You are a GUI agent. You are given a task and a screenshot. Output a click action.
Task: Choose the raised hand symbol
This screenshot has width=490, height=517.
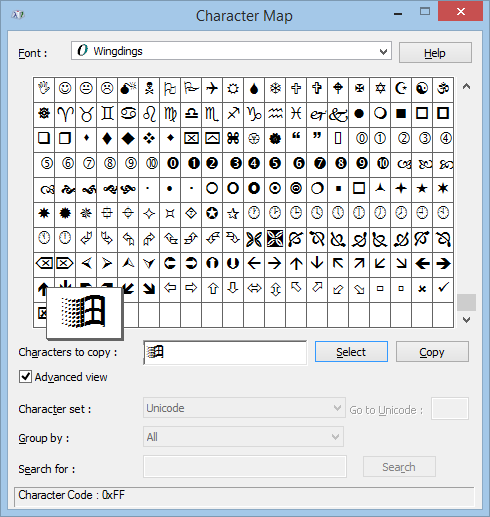pyautogui.click(x=44, y=89)
